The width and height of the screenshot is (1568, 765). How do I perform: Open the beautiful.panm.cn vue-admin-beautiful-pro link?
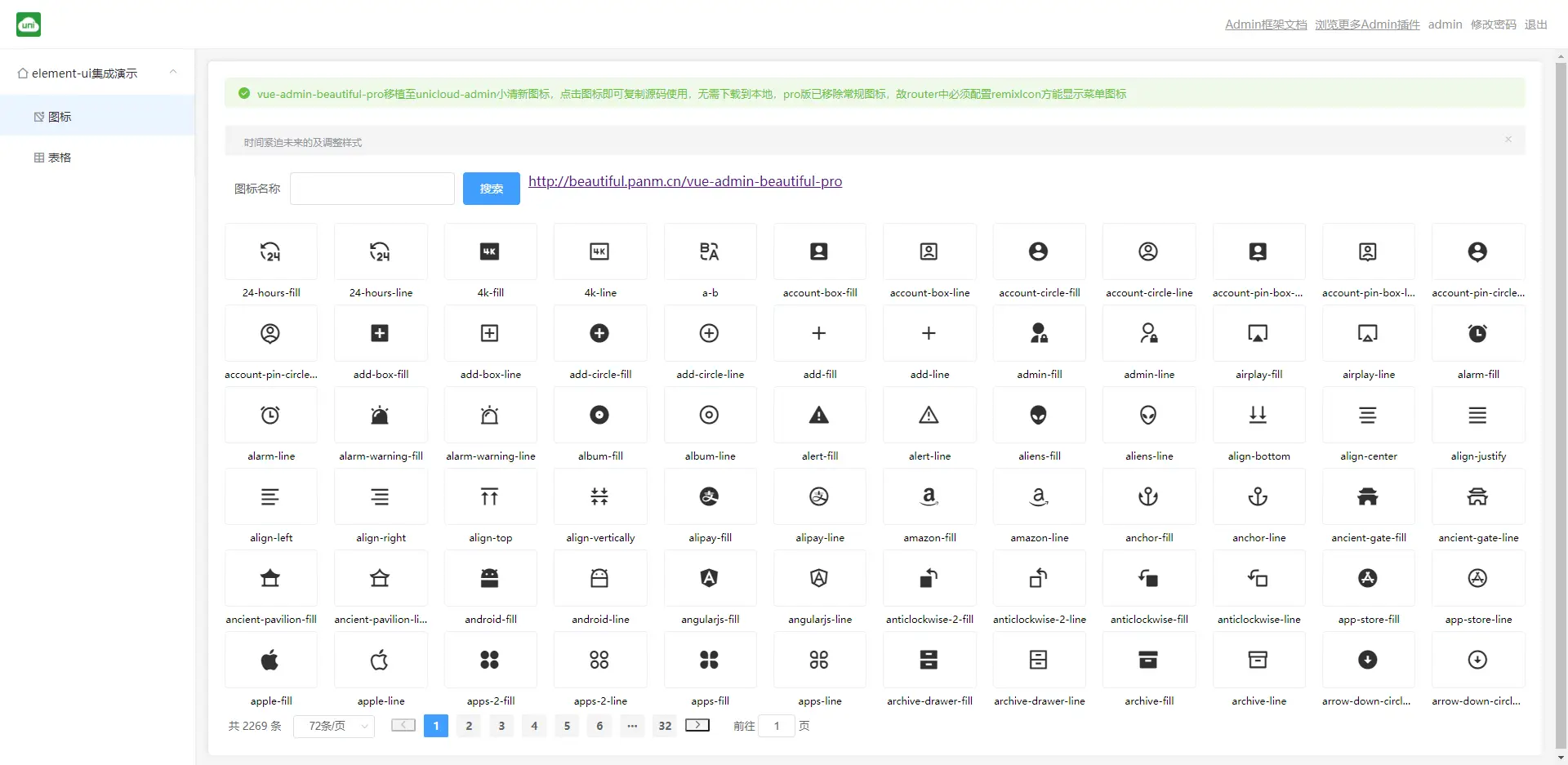[x=684, y=181]
